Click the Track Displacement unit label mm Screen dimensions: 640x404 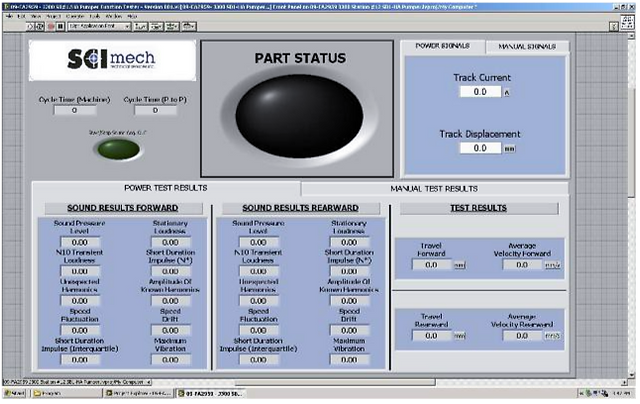coord(509,149)
